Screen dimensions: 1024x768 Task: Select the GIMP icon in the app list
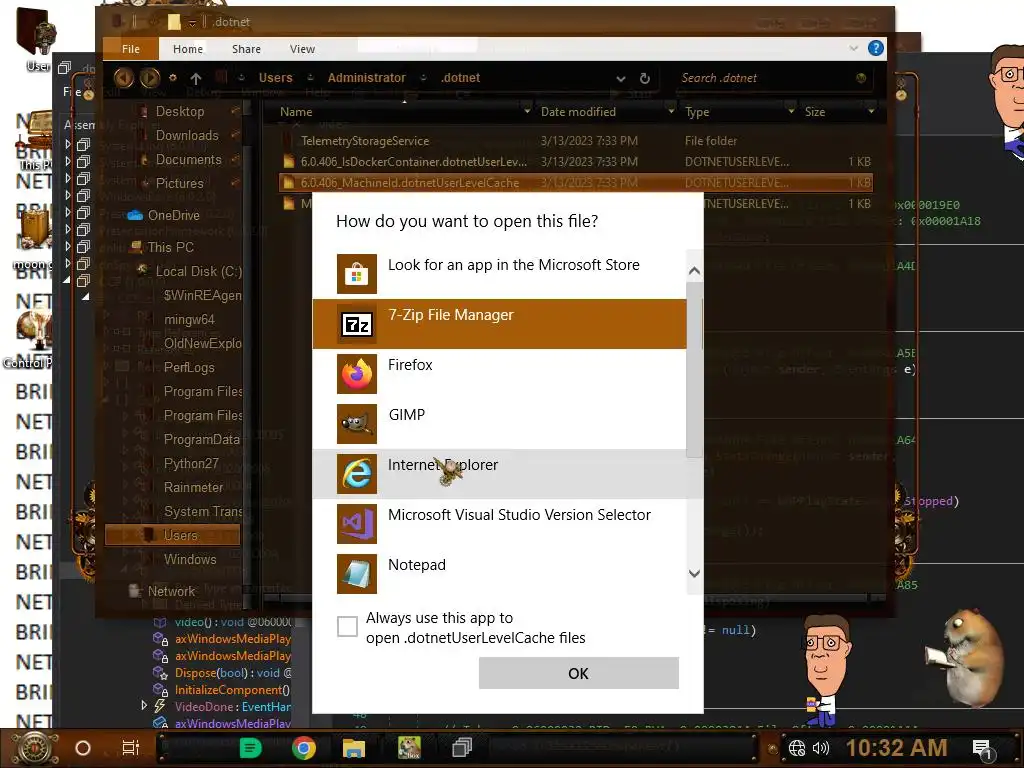click(357, 424)
